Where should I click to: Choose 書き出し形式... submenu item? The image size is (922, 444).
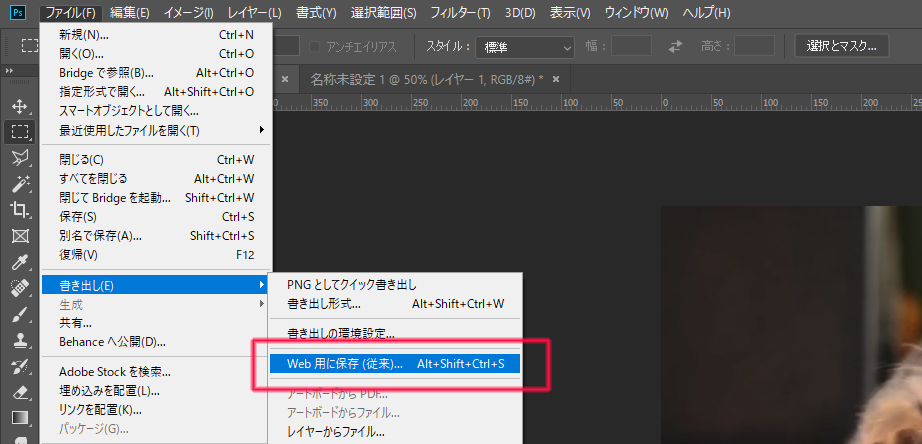tap(395, 303)
